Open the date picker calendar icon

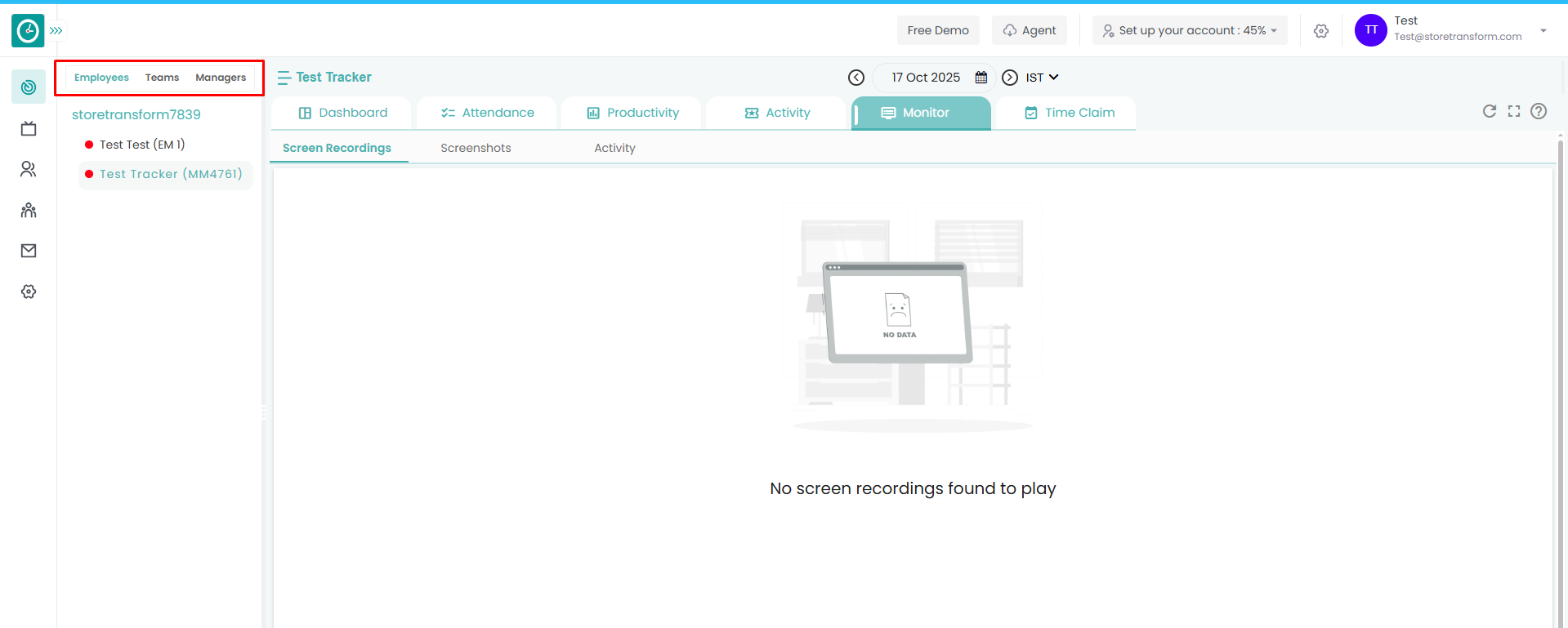point(981,78)
